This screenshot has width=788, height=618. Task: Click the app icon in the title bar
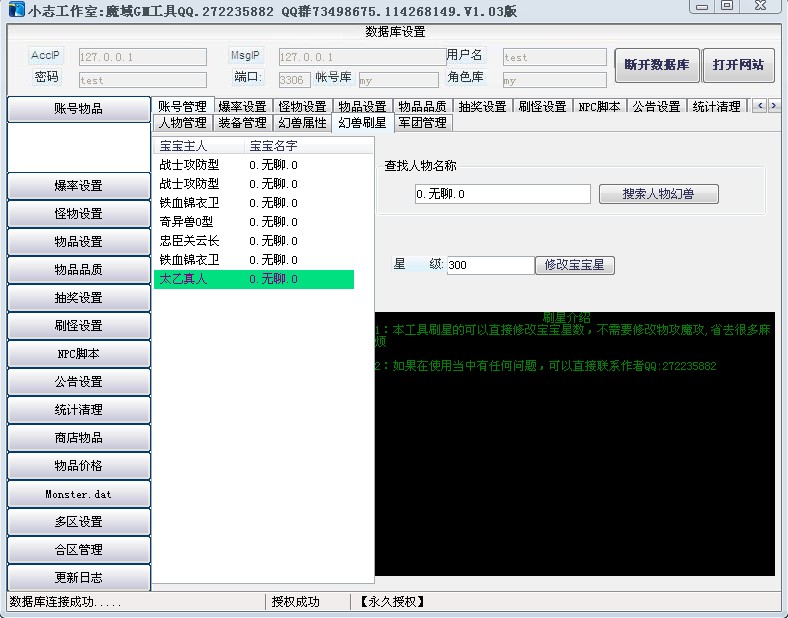15,11
